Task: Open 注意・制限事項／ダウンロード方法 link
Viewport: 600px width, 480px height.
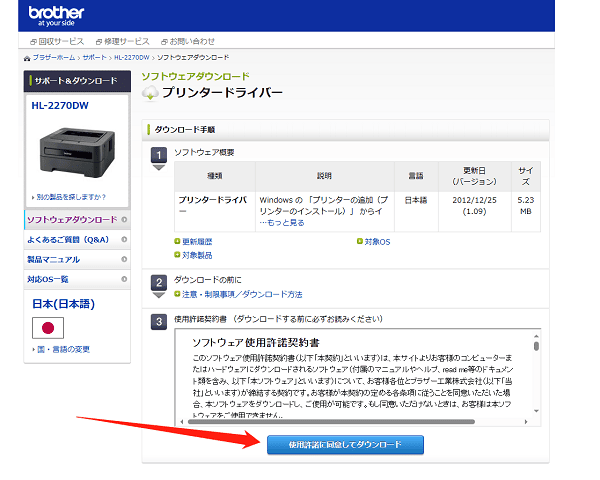Action: tap(242, 295)
